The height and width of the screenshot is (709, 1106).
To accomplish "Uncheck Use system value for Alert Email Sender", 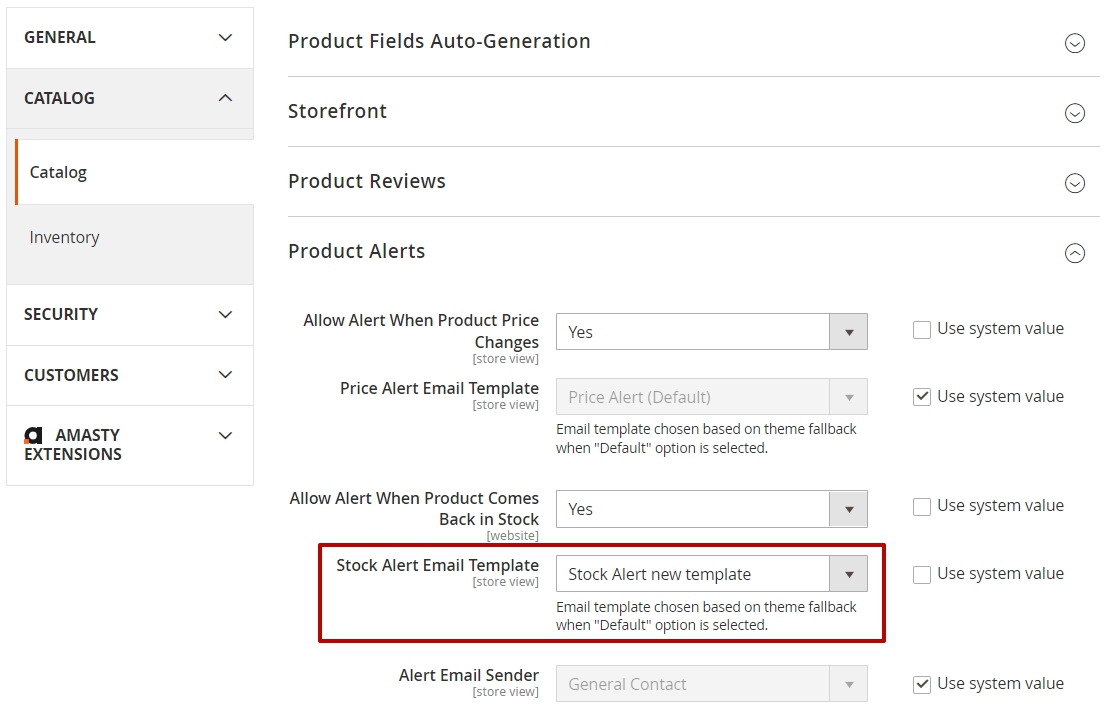I will (922, 684).
